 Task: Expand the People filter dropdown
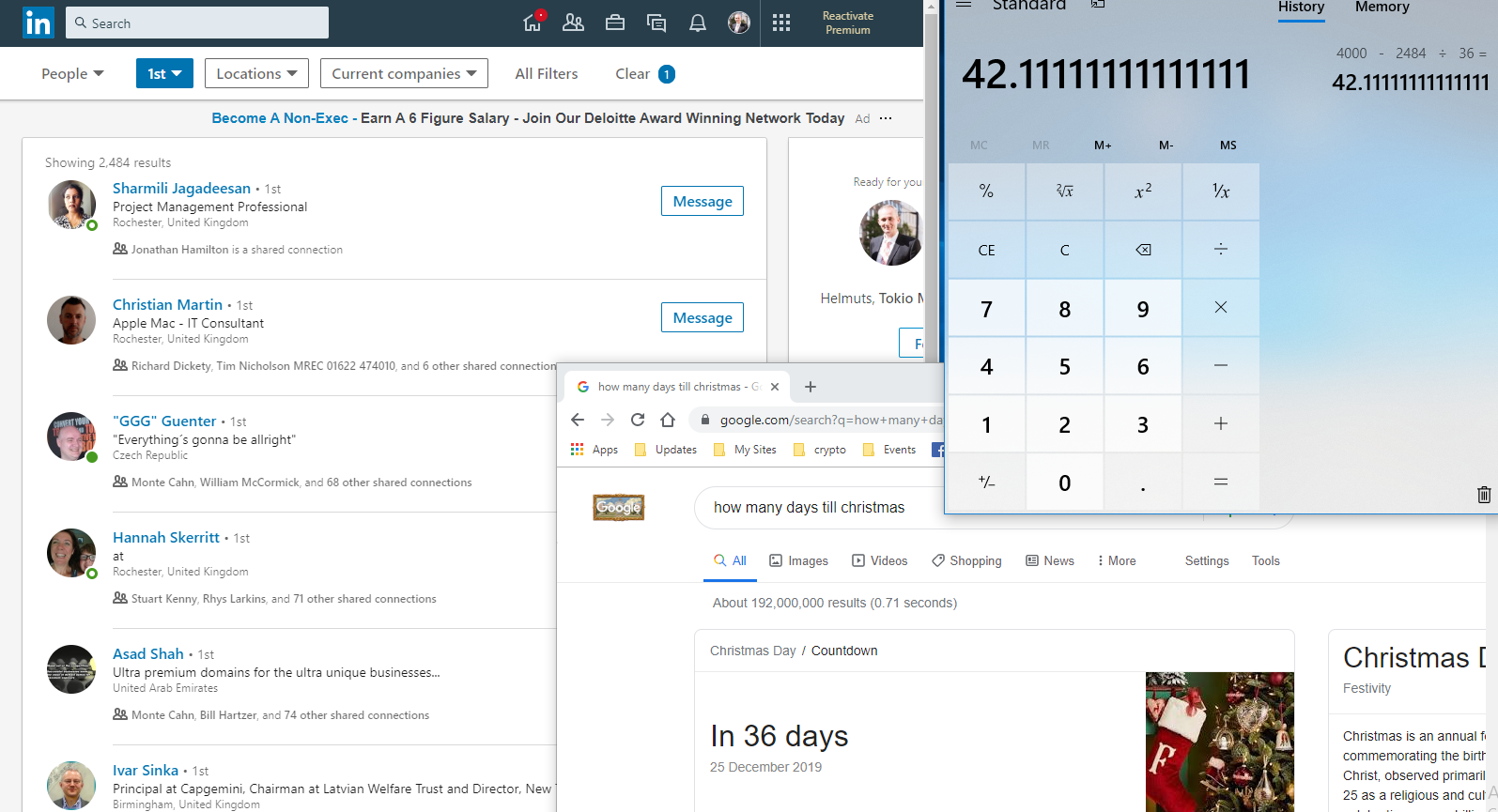coord(72,73)
